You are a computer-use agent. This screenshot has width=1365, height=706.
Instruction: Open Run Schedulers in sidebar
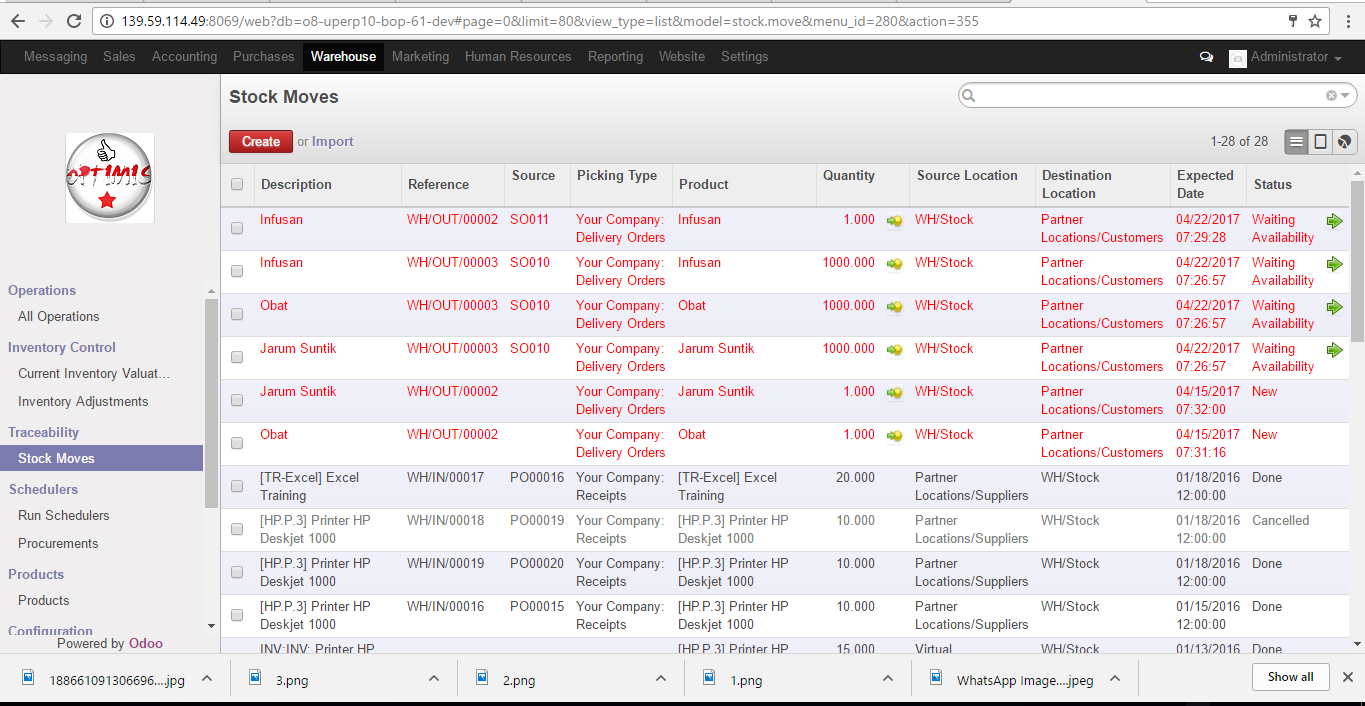pos(64,516)
